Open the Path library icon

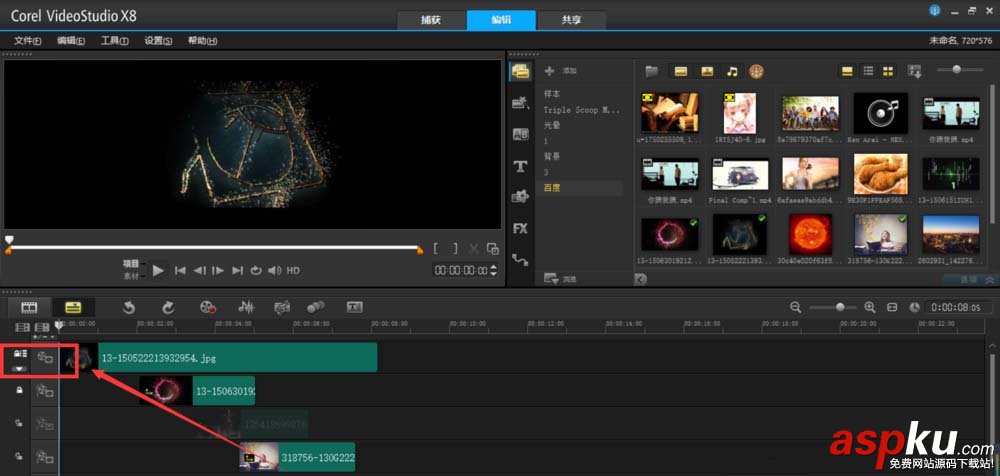point(520,259)
